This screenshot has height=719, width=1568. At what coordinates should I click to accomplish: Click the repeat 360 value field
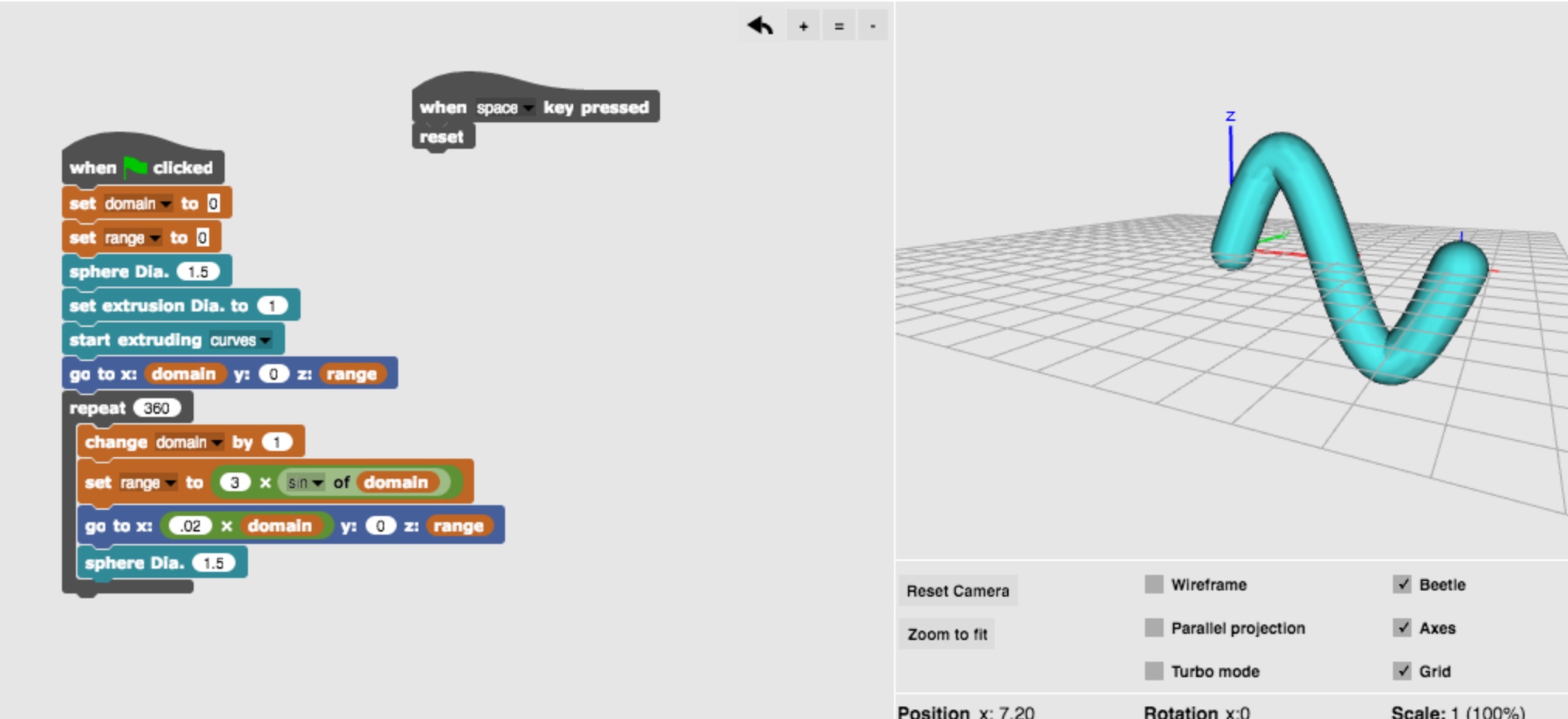coord(156,408)
